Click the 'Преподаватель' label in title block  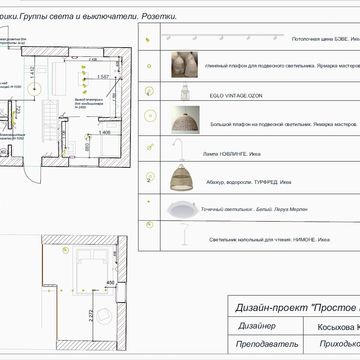click(267, 344)
